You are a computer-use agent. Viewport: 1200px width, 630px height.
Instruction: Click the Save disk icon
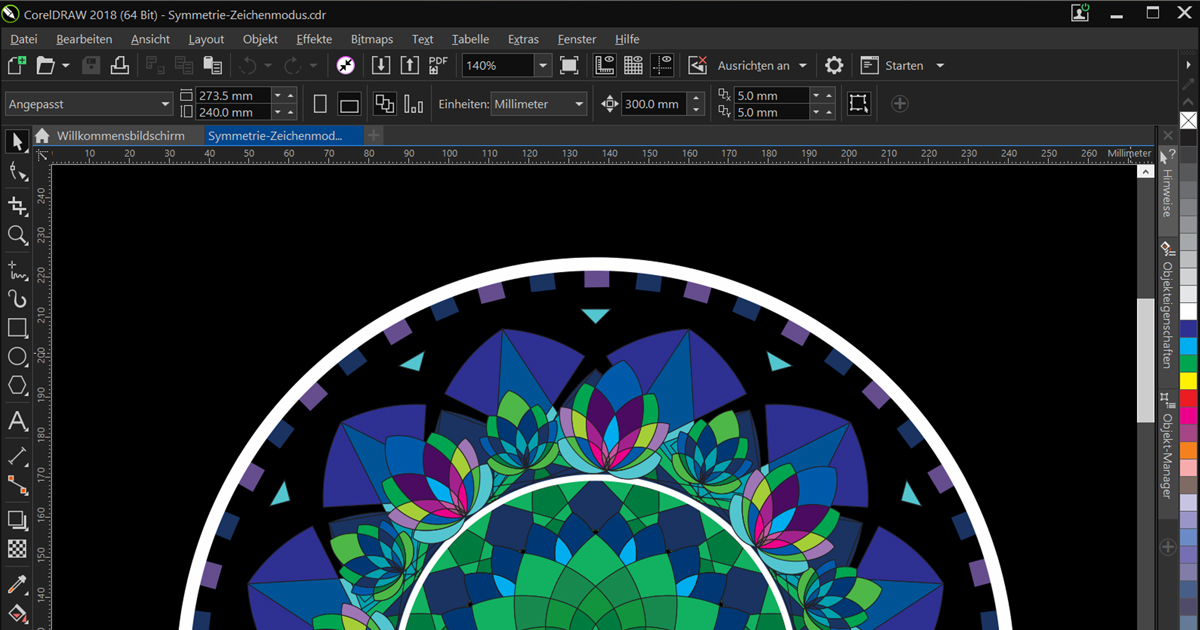(x=91, y=65)
